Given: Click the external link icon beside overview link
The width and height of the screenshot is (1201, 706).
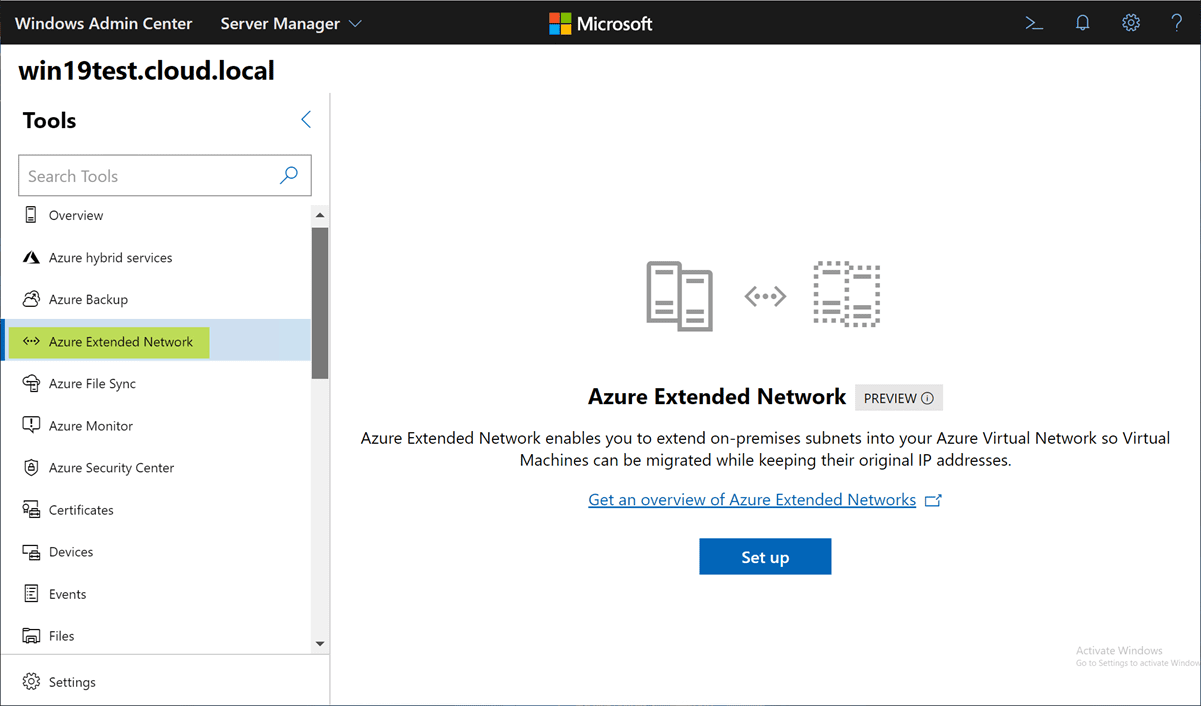Looking at the screenshot, I should [x=933, y=500].
